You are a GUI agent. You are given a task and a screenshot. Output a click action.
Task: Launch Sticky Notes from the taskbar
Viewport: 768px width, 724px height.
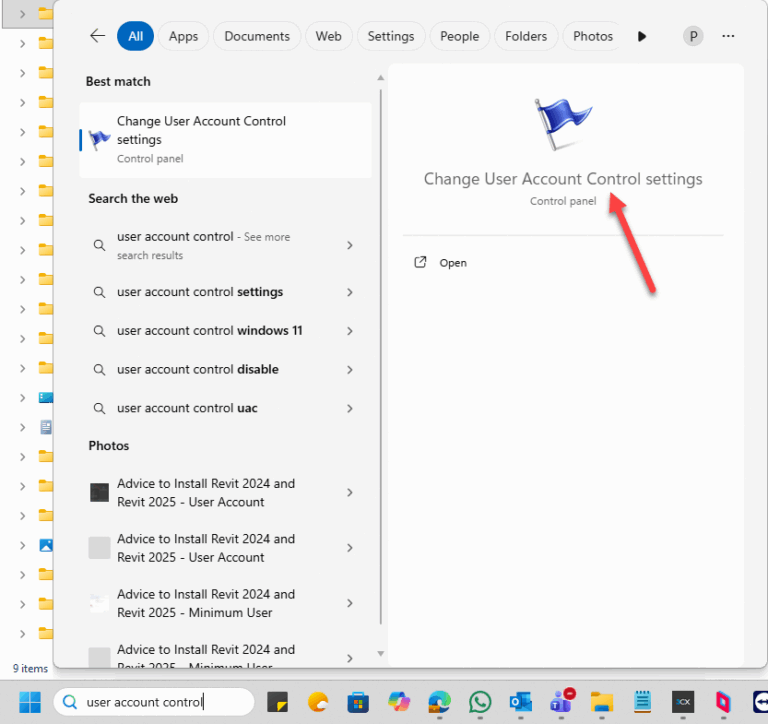[277, 702]
